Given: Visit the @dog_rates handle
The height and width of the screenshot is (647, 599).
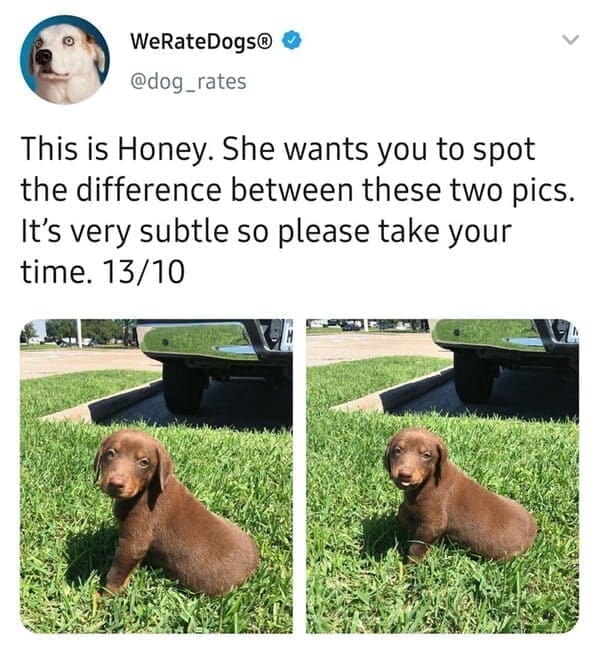Looking at the screenshot, I should pos(189,82).
